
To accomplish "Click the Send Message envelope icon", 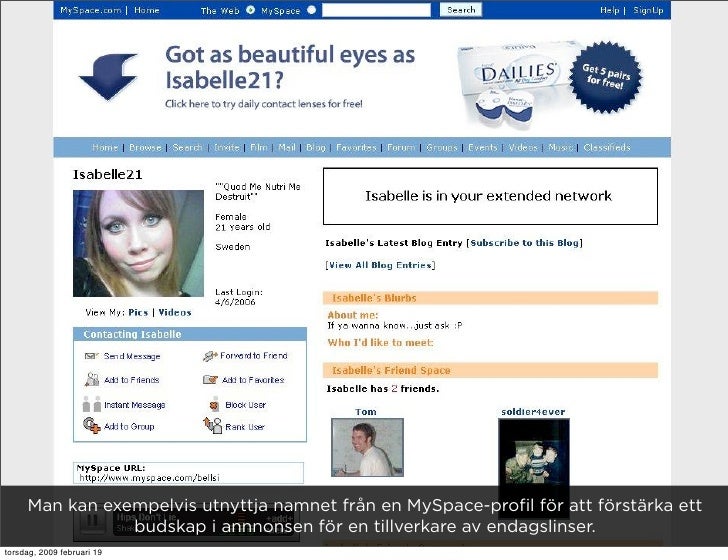I will point(91,356).
